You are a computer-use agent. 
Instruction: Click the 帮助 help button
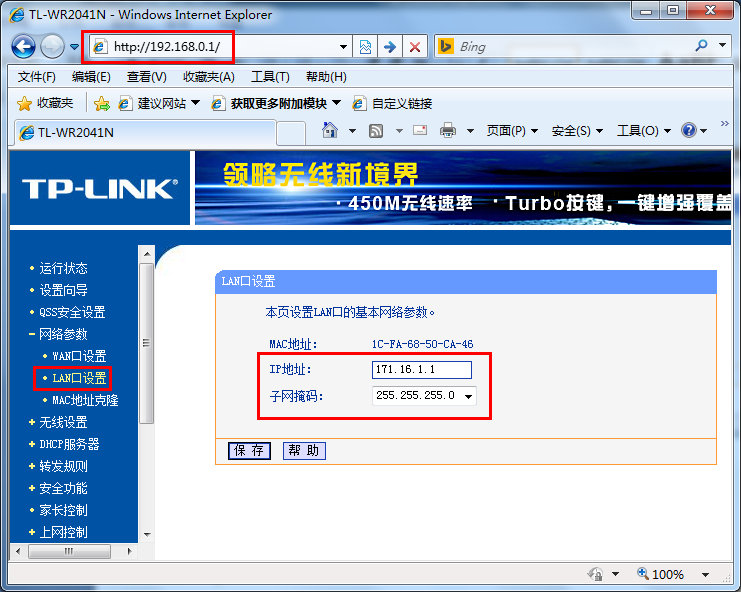pos(304,451)
